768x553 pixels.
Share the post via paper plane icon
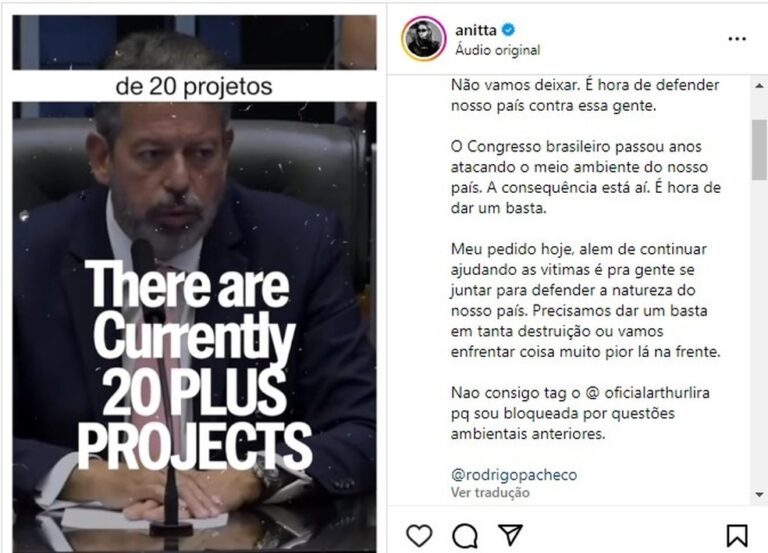[510, 534]
